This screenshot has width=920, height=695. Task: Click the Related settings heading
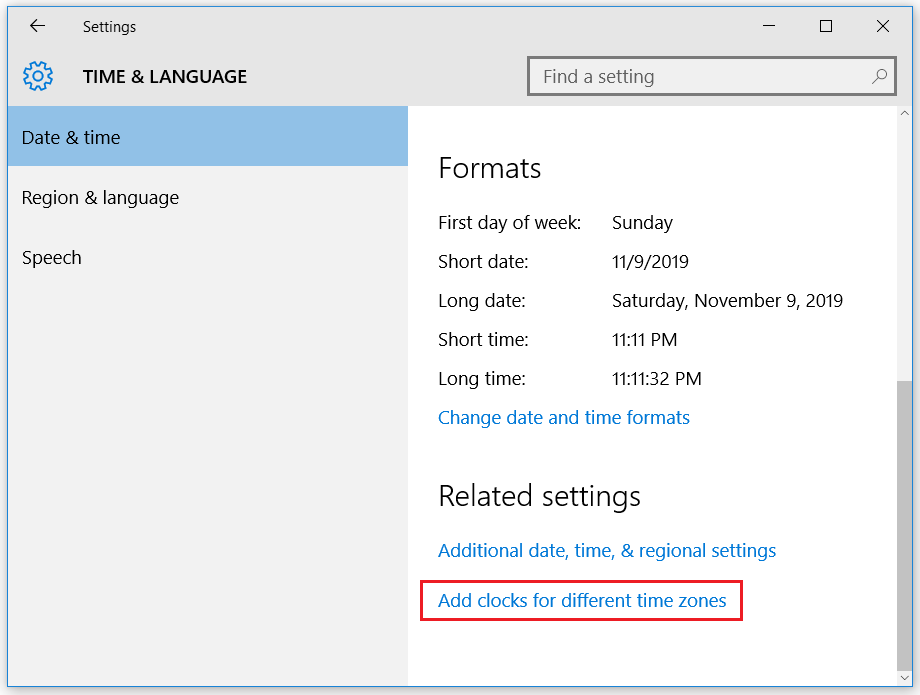(x=539, y=496)
